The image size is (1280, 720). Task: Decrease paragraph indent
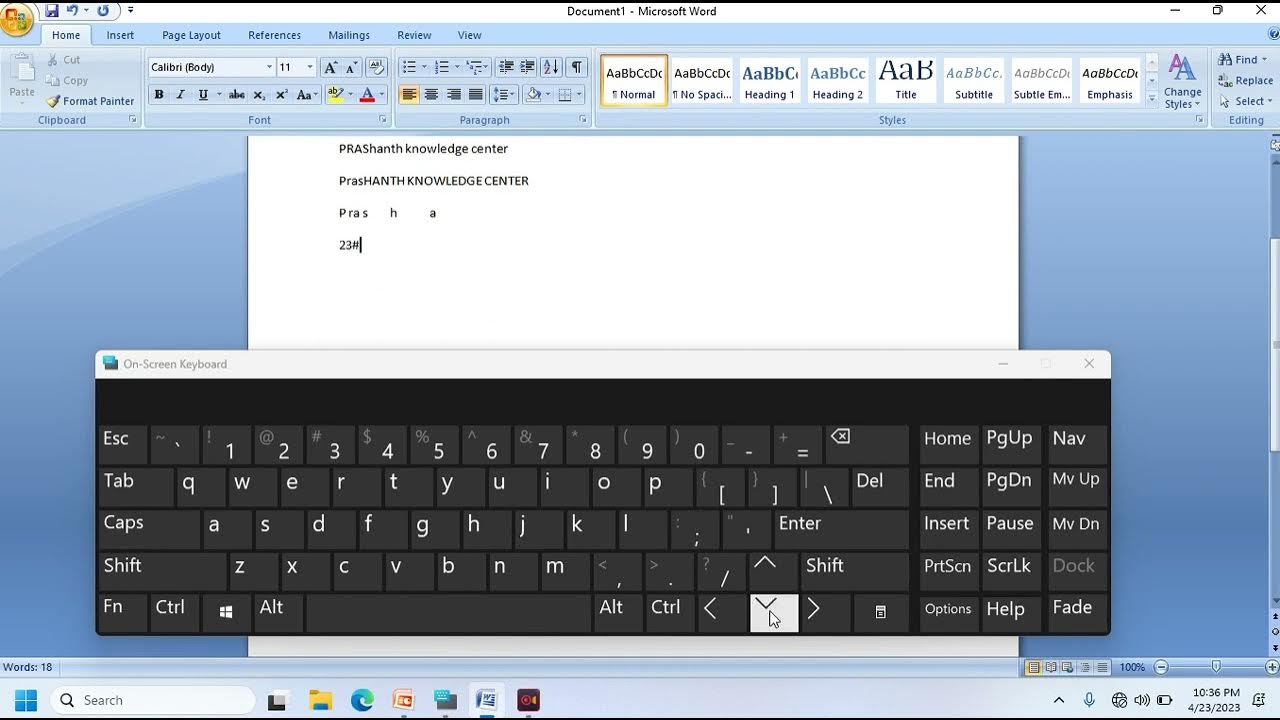(506, 67)
